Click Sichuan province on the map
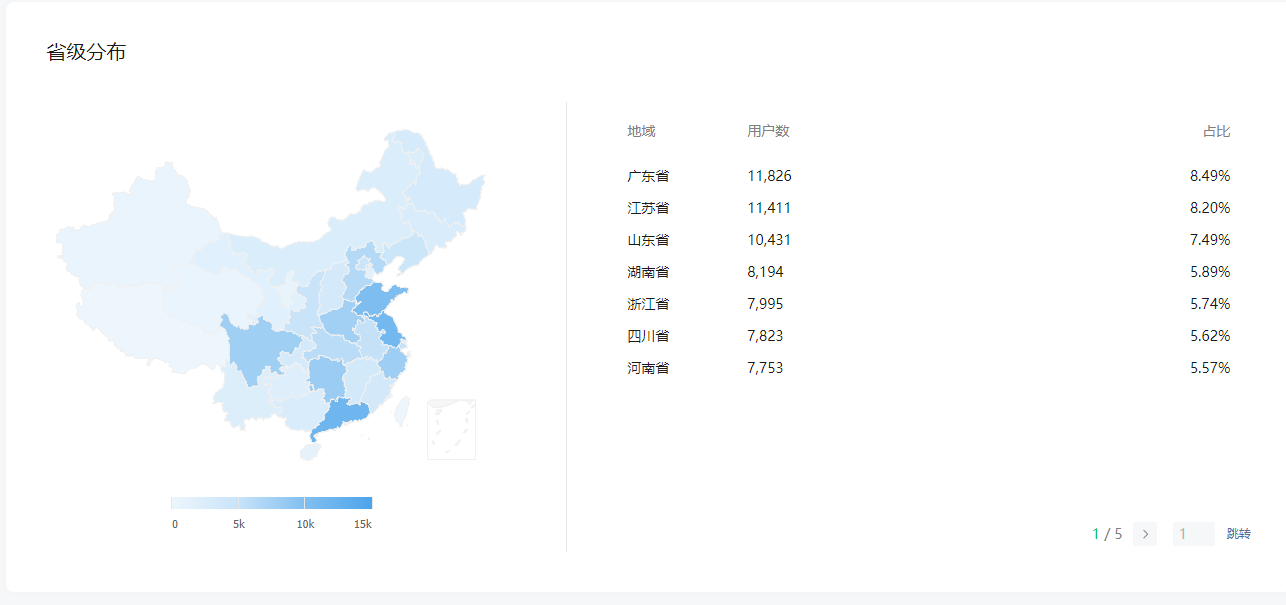Image resolution: width=1286 pixels, height=605 pixels. click(256, 347)
